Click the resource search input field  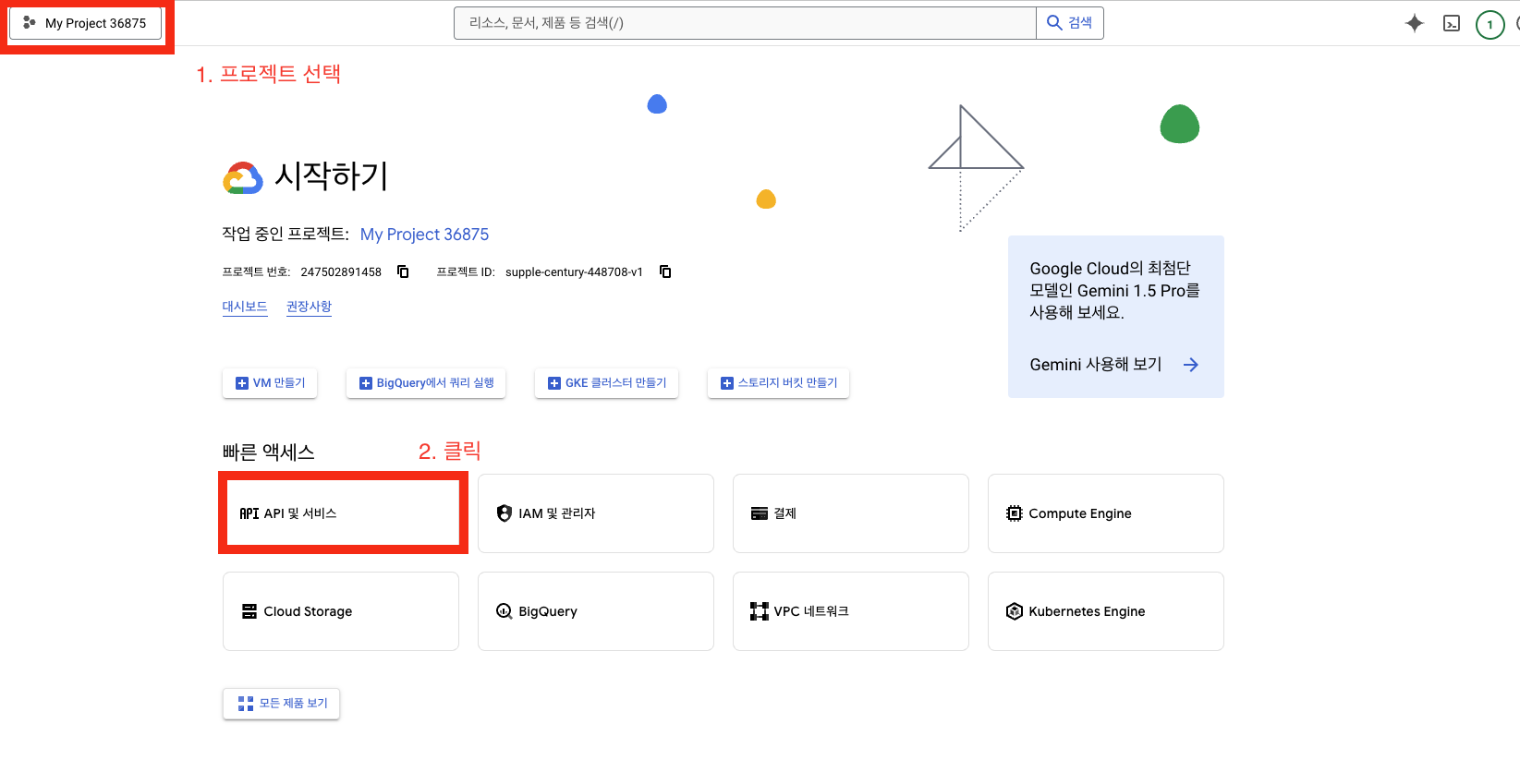tap(744, 23)
